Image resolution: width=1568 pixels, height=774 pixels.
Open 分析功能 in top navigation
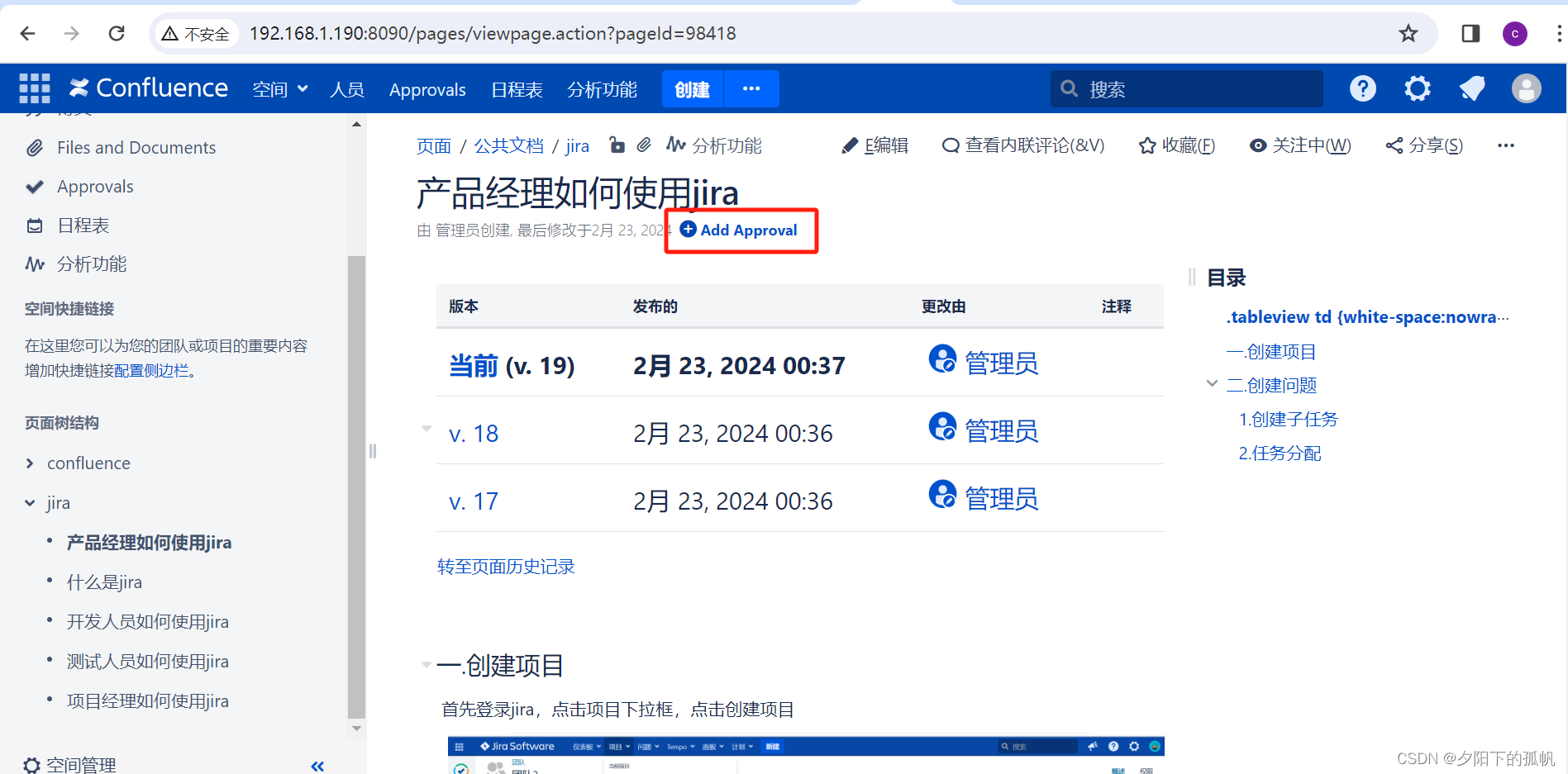pos(602,89)
